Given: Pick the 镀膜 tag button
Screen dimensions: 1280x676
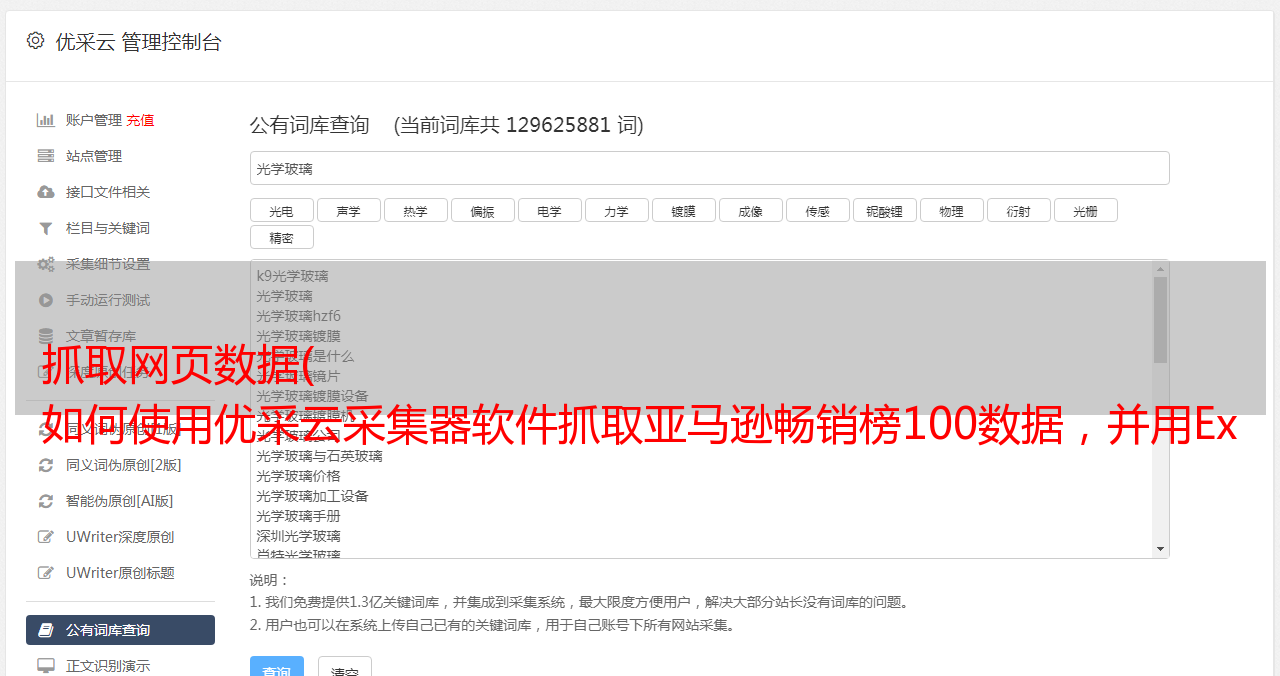Looking at the screenshot, I should pos(683,211).
